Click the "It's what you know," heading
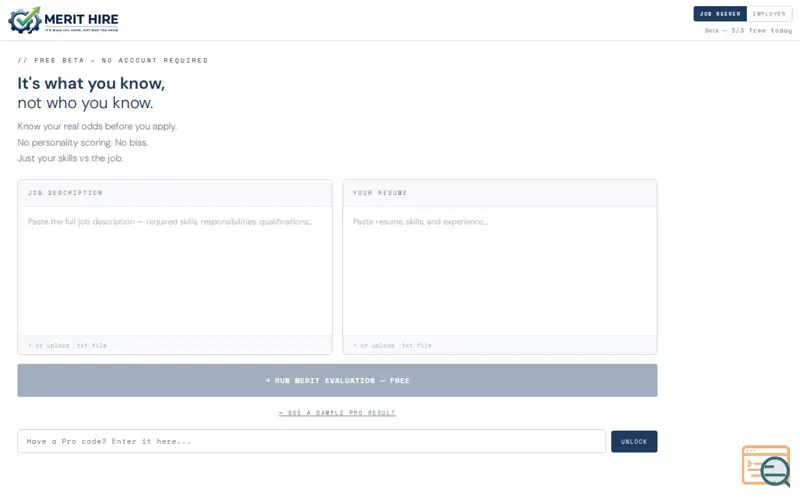The image size is (800, 500). pos(91,83)
